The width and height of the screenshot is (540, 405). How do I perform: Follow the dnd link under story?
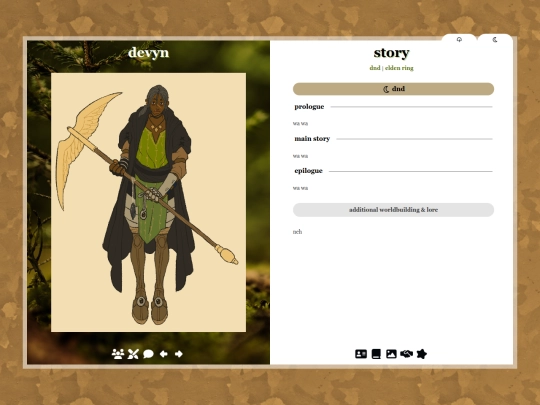[x=375, y=68]
